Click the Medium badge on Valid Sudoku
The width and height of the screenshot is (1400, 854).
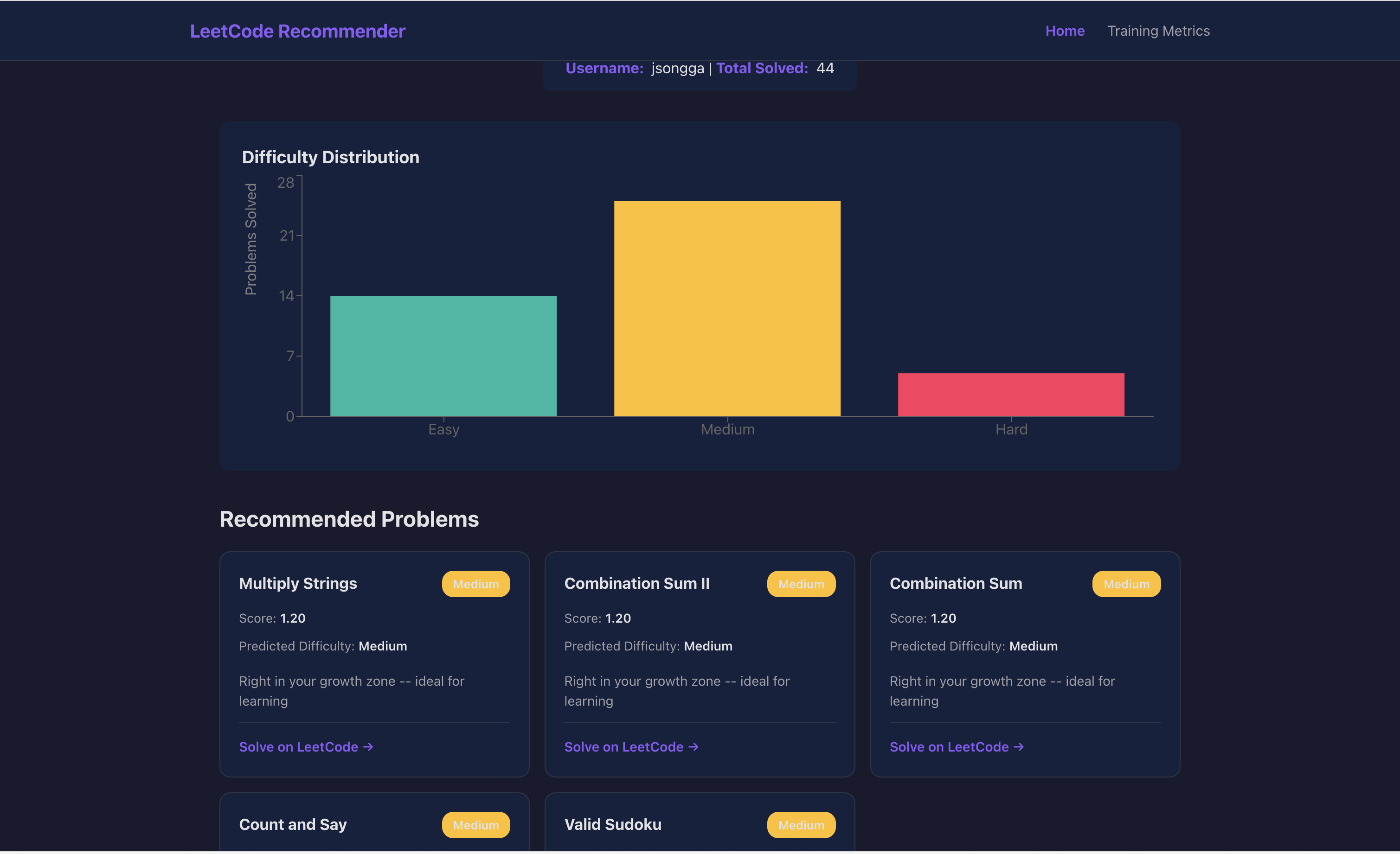click(x=801, y=824)
